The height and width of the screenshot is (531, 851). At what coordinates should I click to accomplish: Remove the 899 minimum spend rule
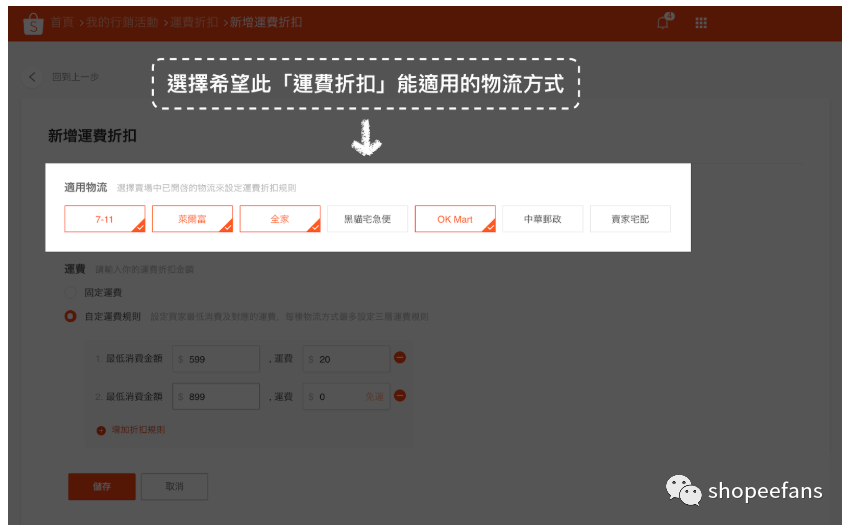(x=400, y=396)
